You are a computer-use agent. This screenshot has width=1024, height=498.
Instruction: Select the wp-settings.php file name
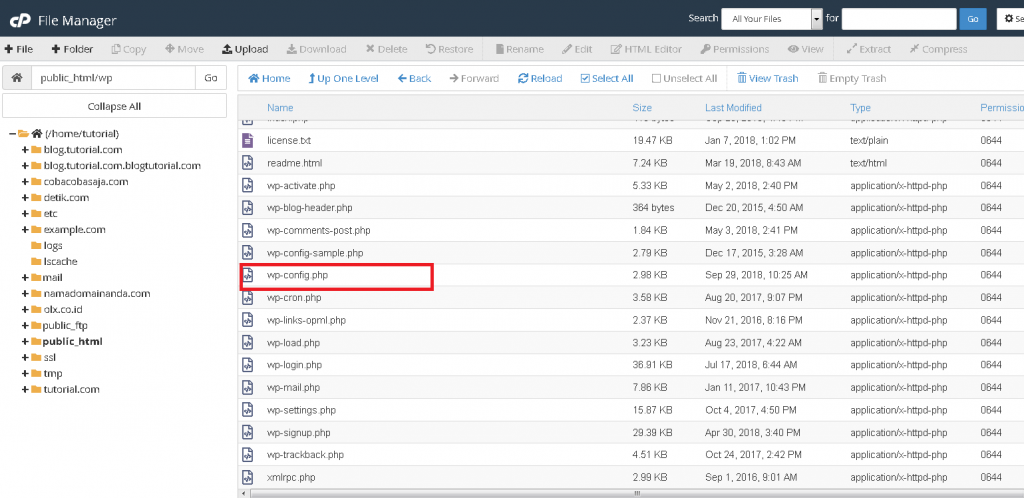(301, 410)
